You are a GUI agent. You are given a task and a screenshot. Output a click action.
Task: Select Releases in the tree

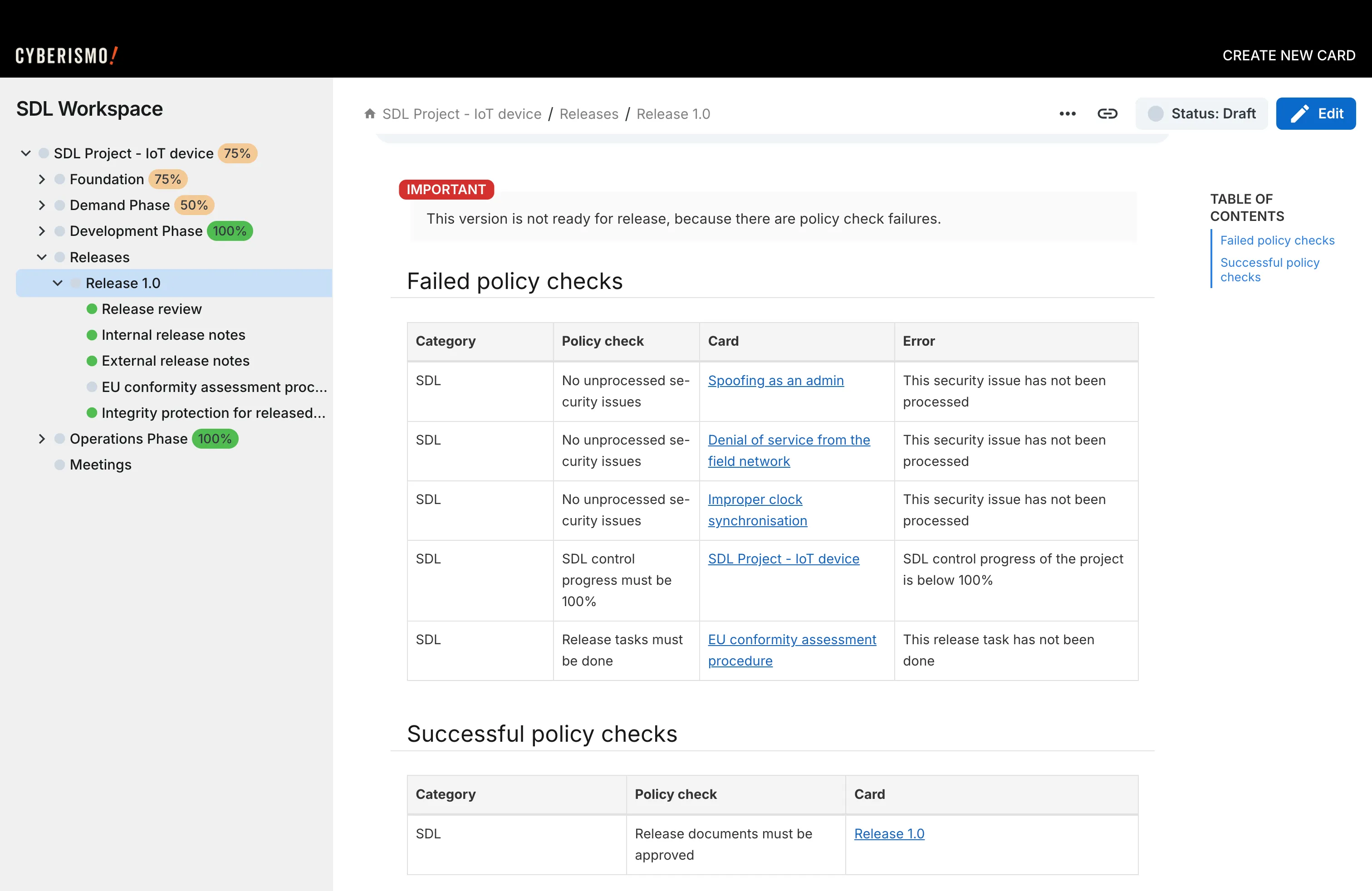coord(99,257)
